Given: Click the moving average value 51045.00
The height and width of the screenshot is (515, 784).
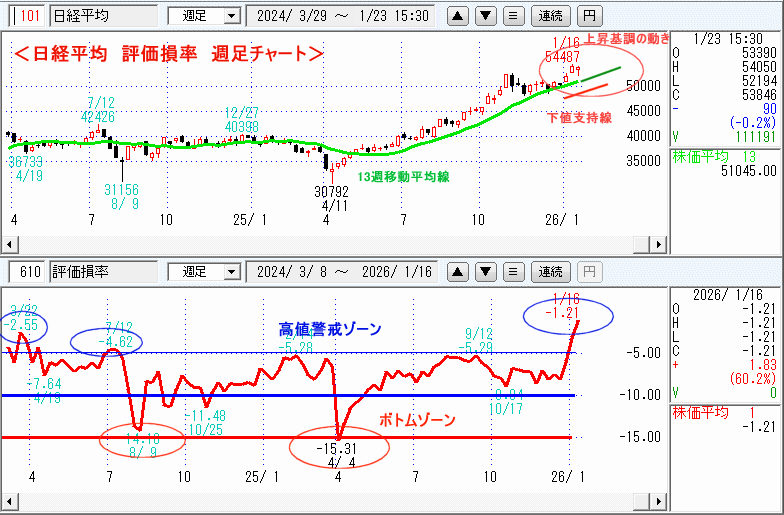Looking at the screenshot, I should (748, 171).
